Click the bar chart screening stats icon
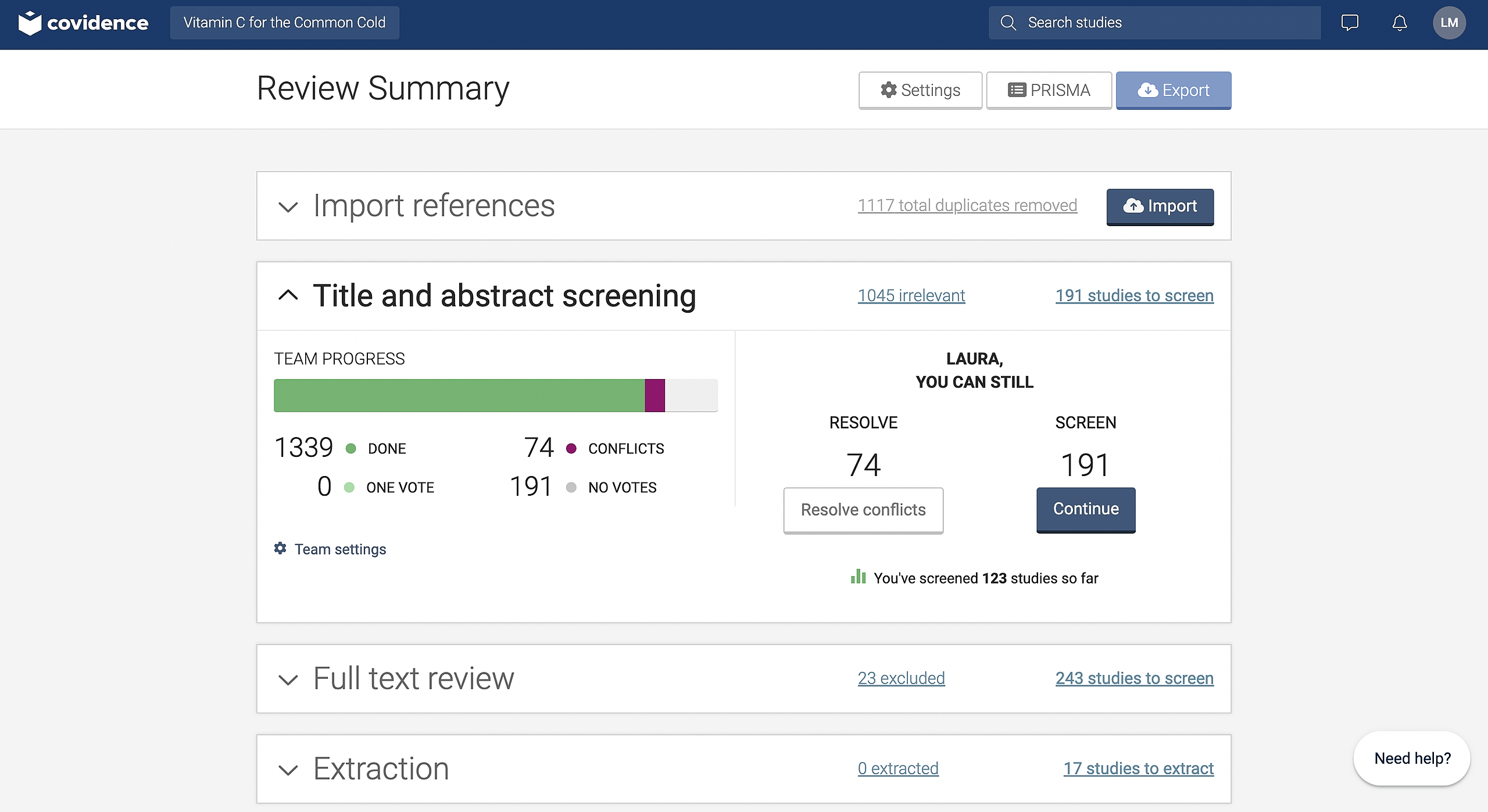The image size is (1488, 812). 858,577
